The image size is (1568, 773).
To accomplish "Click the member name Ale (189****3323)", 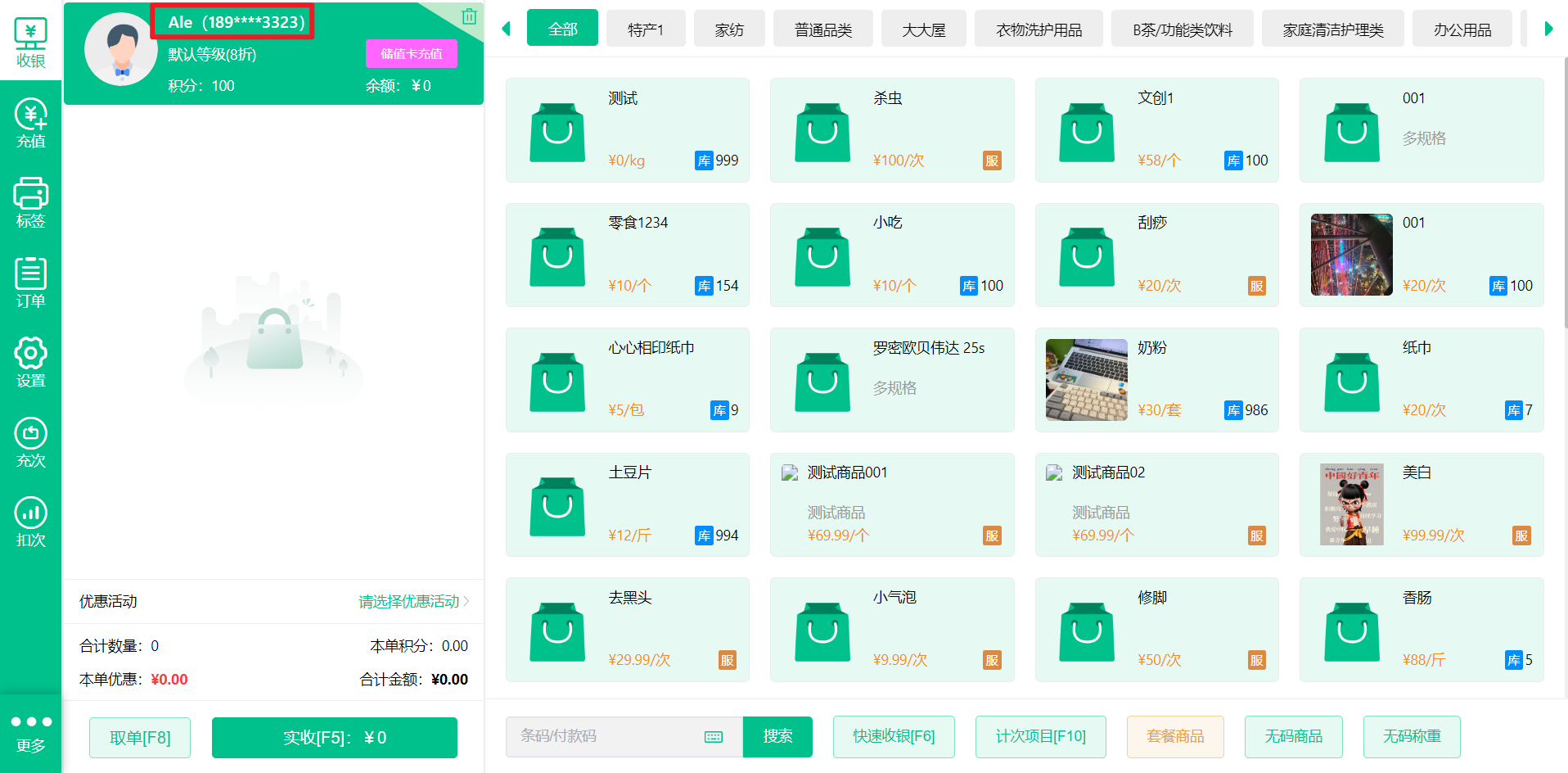I will tap(237, 22).
